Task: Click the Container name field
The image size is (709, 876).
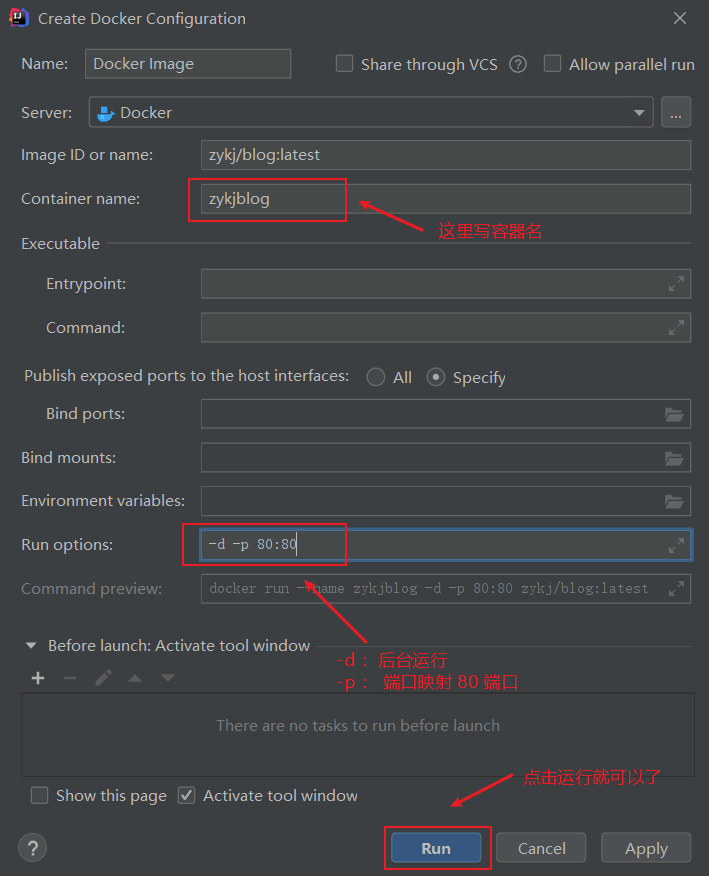Action: [446, 199]
